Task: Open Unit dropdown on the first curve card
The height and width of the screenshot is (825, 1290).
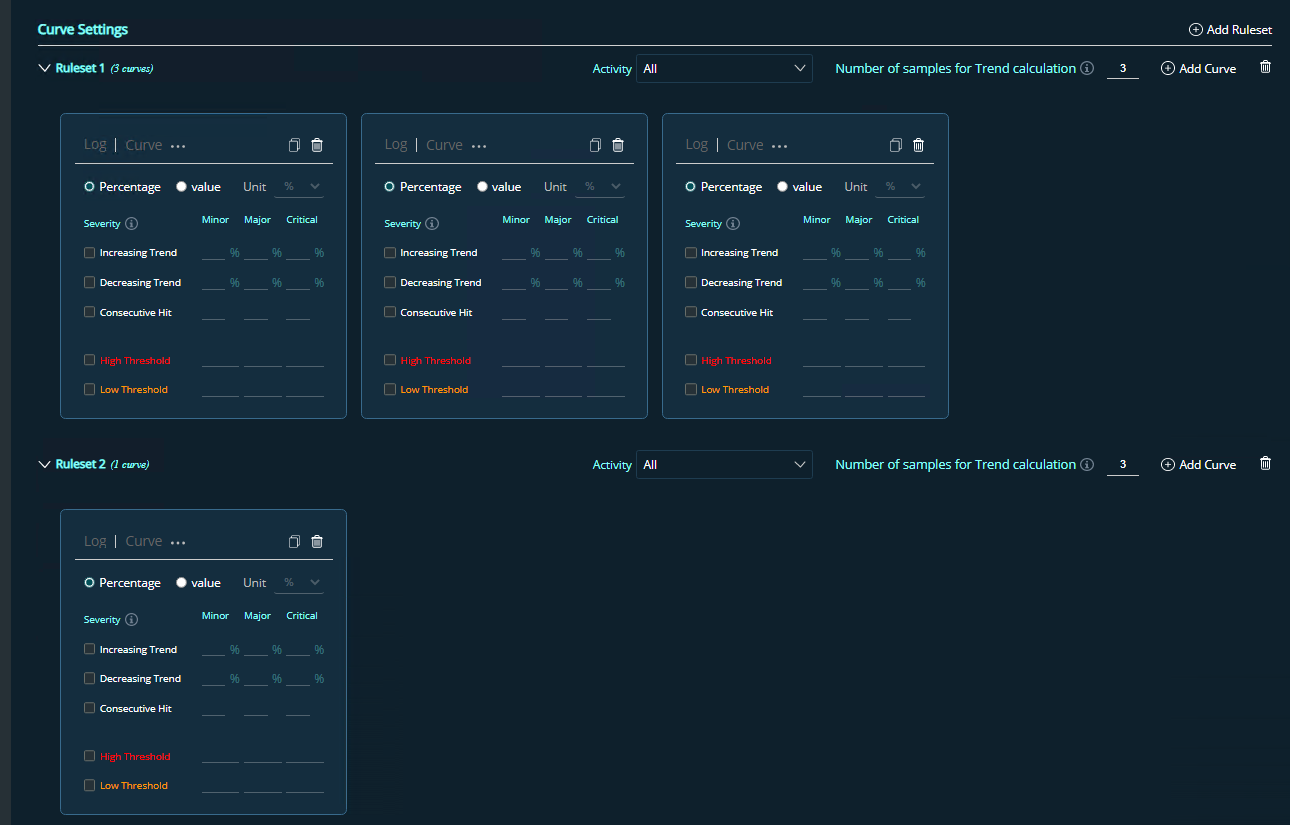Action: pos(300,187)
